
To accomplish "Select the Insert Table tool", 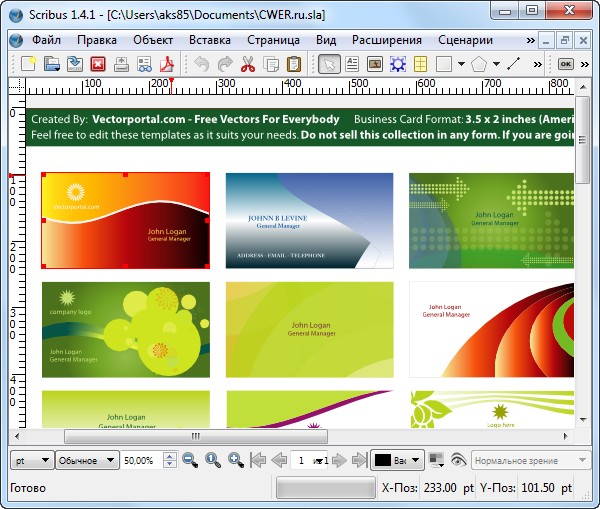I will click(420, 64).
